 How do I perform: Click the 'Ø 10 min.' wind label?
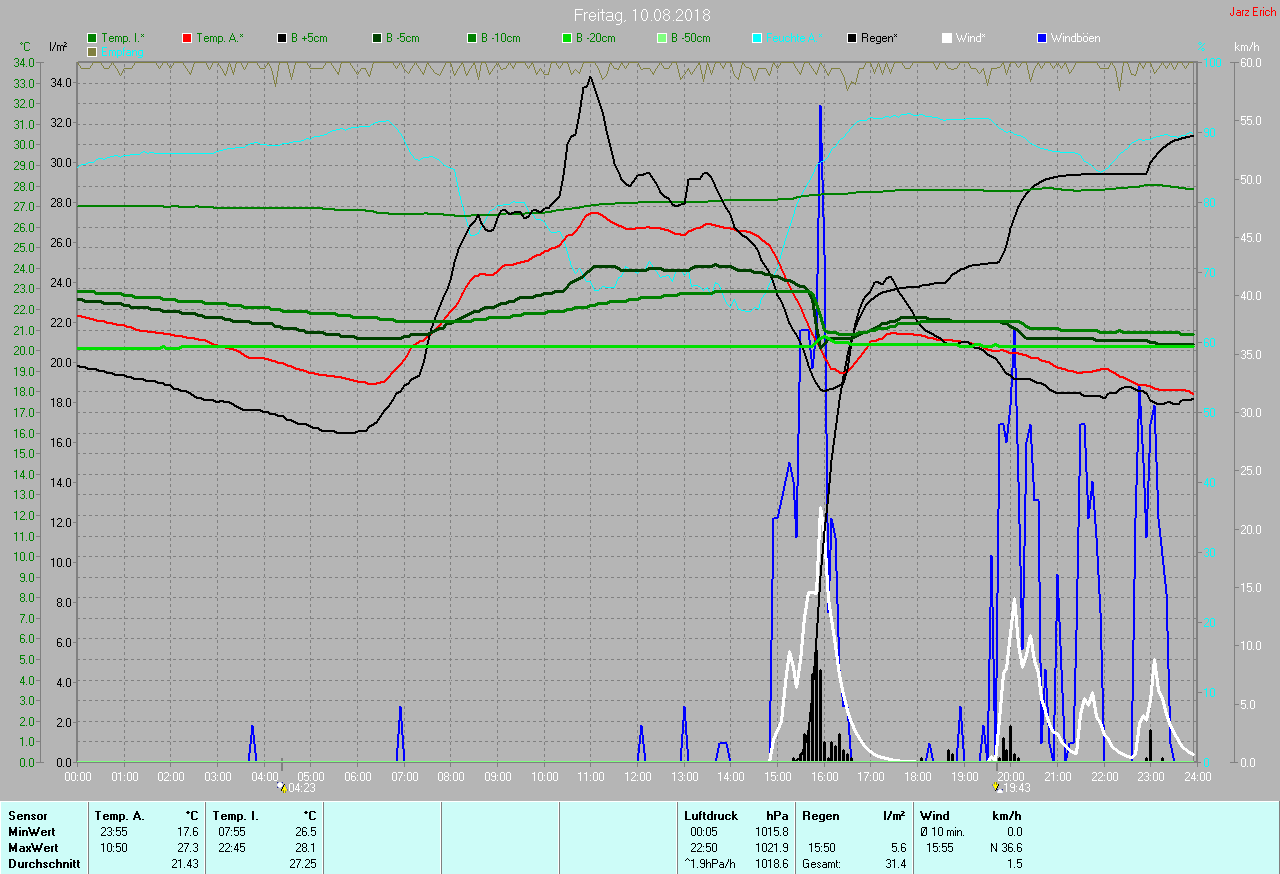942,832
